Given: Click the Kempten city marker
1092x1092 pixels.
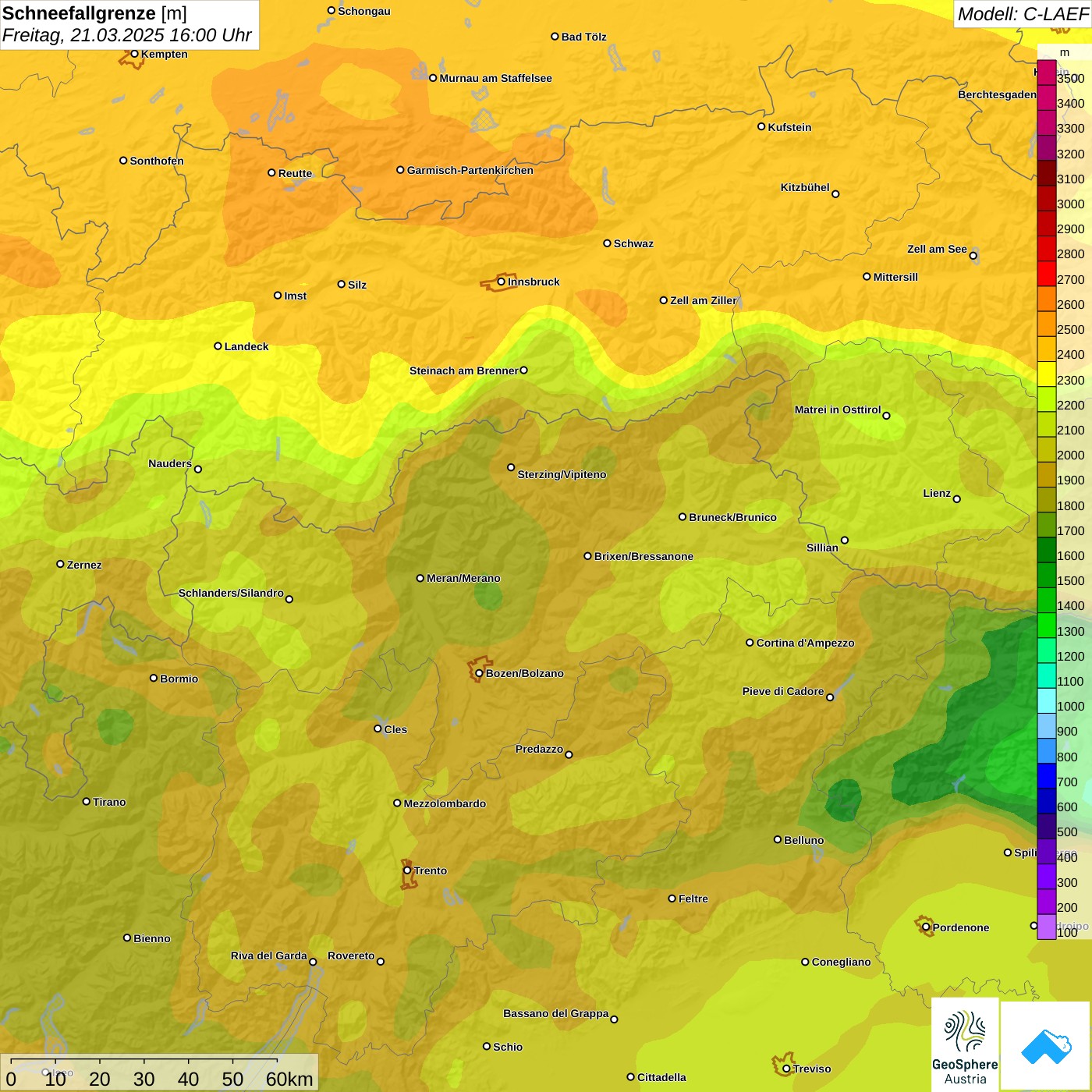Looking at the screenshot, I should (x=134, y=54).
